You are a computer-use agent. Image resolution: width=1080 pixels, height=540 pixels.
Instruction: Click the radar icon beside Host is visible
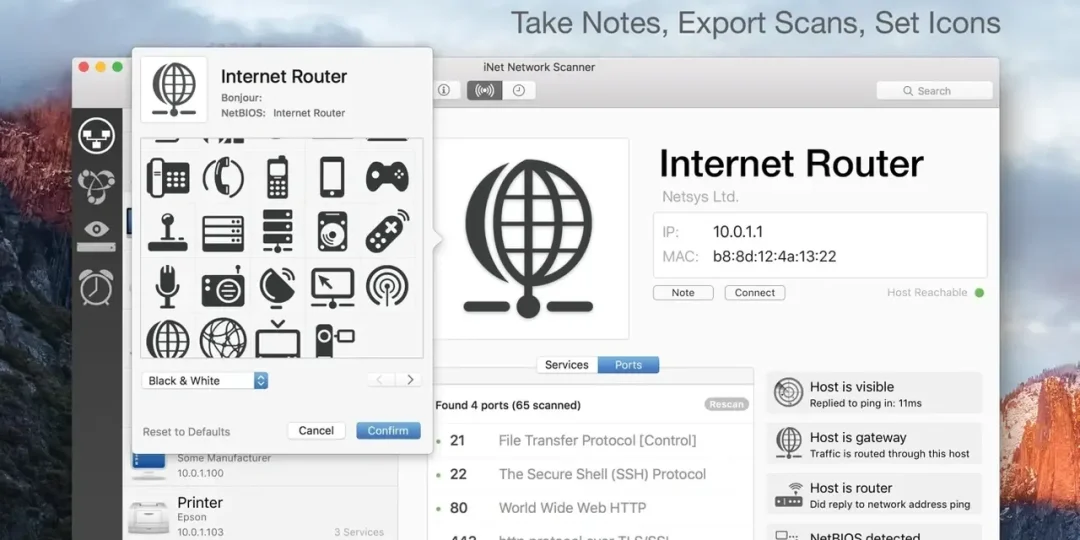coord(788,393)
